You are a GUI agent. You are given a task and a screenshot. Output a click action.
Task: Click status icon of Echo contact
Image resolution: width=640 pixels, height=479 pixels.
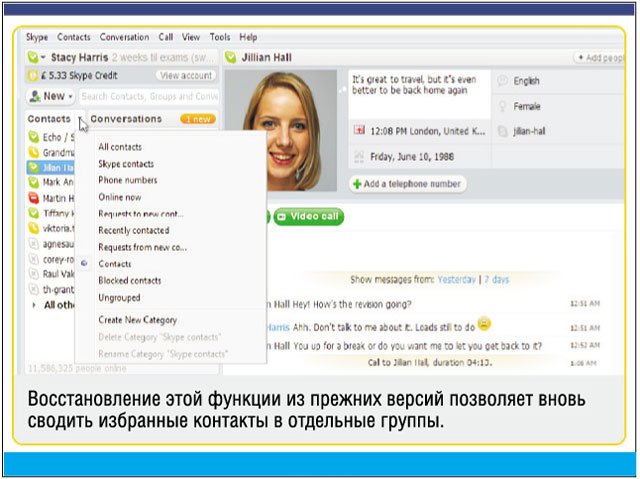[x=33, y=137]
